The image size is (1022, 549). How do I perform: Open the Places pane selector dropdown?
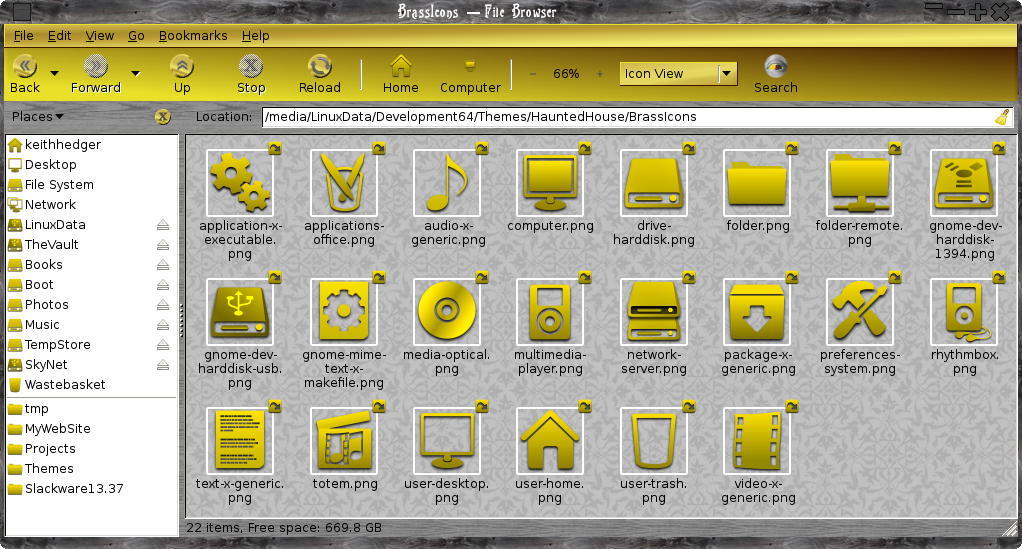tap(38, 117)
